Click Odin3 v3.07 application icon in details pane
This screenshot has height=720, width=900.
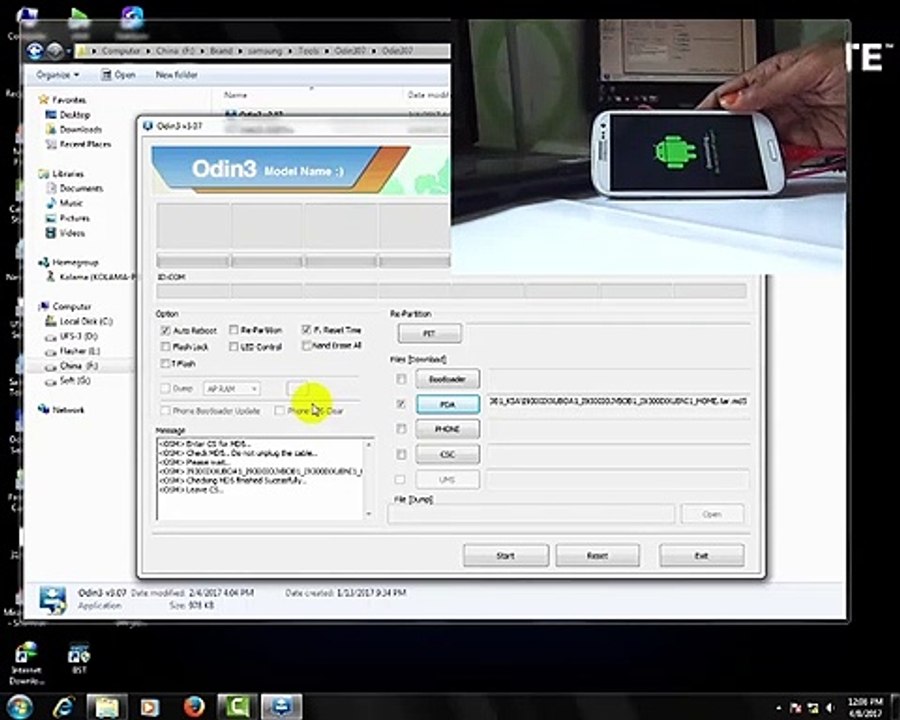tap(53, 599)
